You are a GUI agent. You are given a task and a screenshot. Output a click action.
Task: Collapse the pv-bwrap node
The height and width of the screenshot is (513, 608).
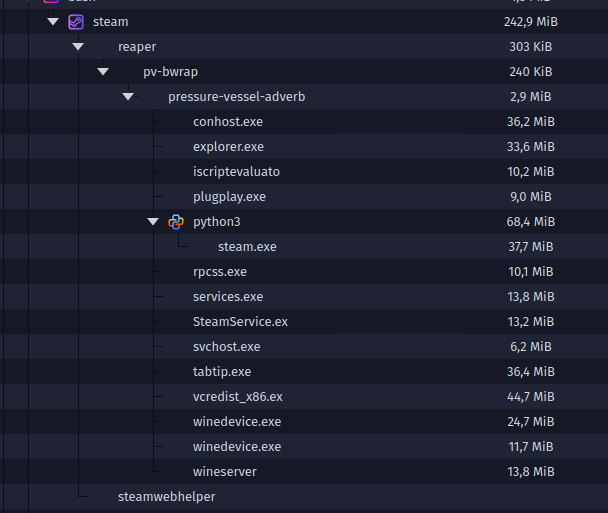click(x=103, y=71)
